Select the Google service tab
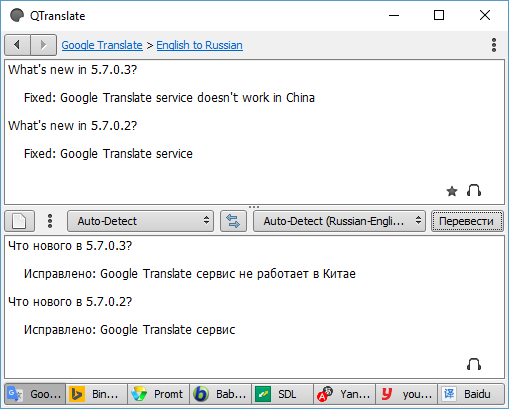The width and height of the screenshot is (509, 409). 35,394
